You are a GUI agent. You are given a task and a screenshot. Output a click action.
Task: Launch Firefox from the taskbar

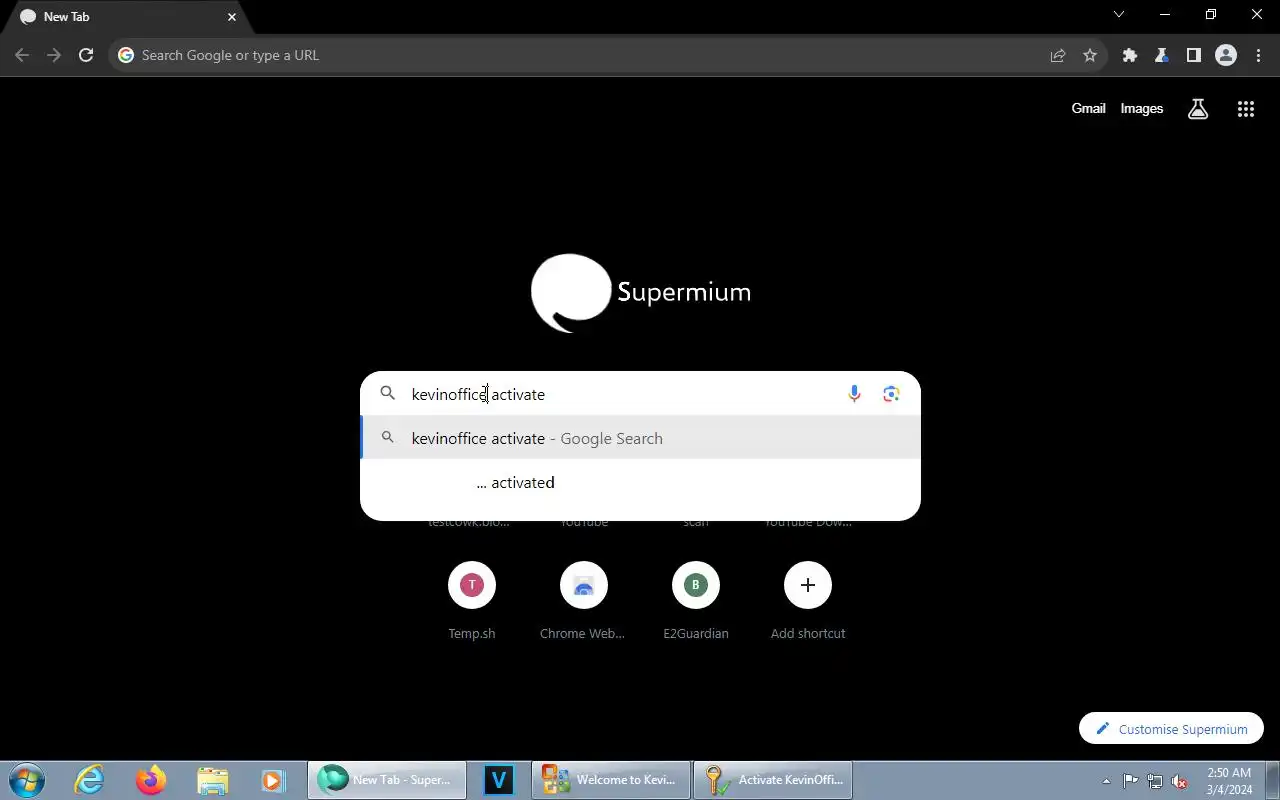151,780
